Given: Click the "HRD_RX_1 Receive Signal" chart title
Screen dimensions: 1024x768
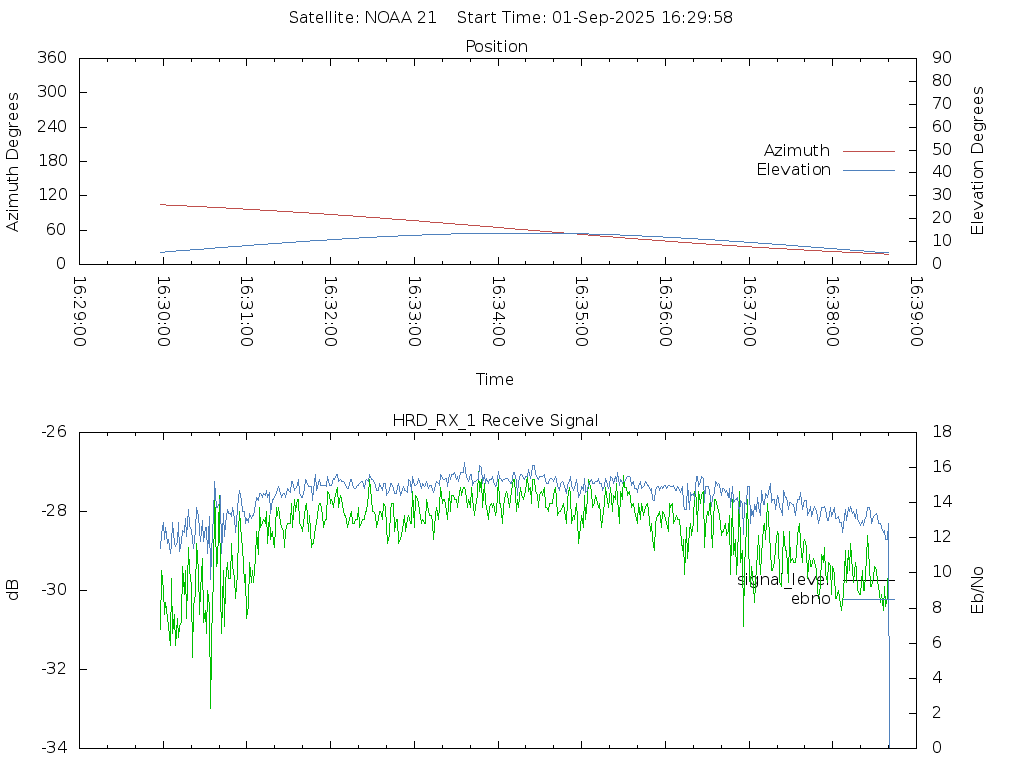Looking at the screenshot, I should pos(495,421).
